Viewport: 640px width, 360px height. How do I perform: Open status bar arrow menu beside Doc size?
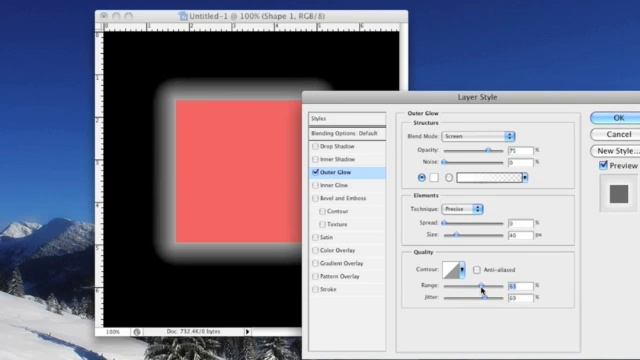(247, 332)
